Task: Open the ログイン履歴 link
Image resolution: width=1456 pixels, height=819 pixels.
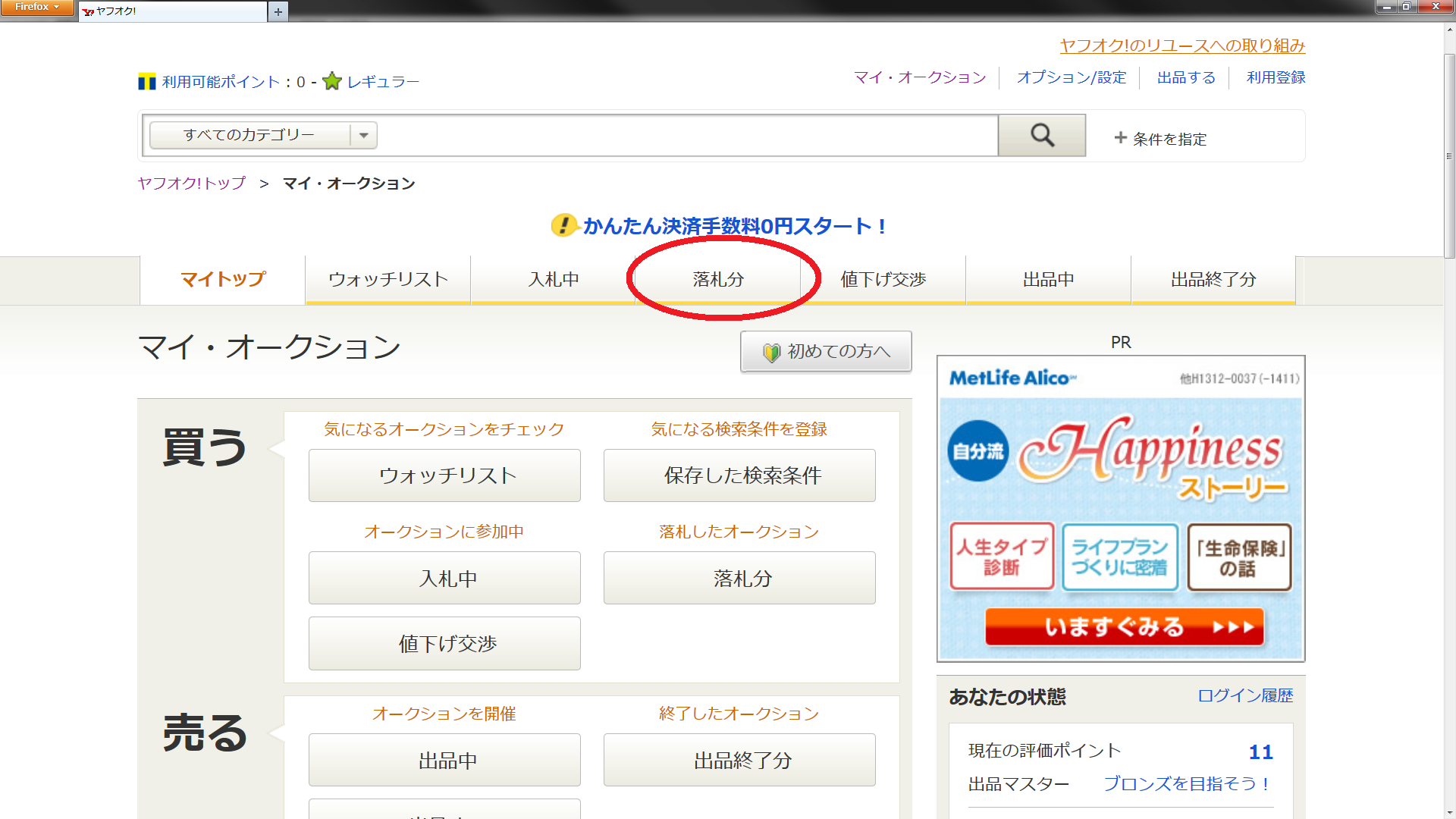Action: point(1245,695)
